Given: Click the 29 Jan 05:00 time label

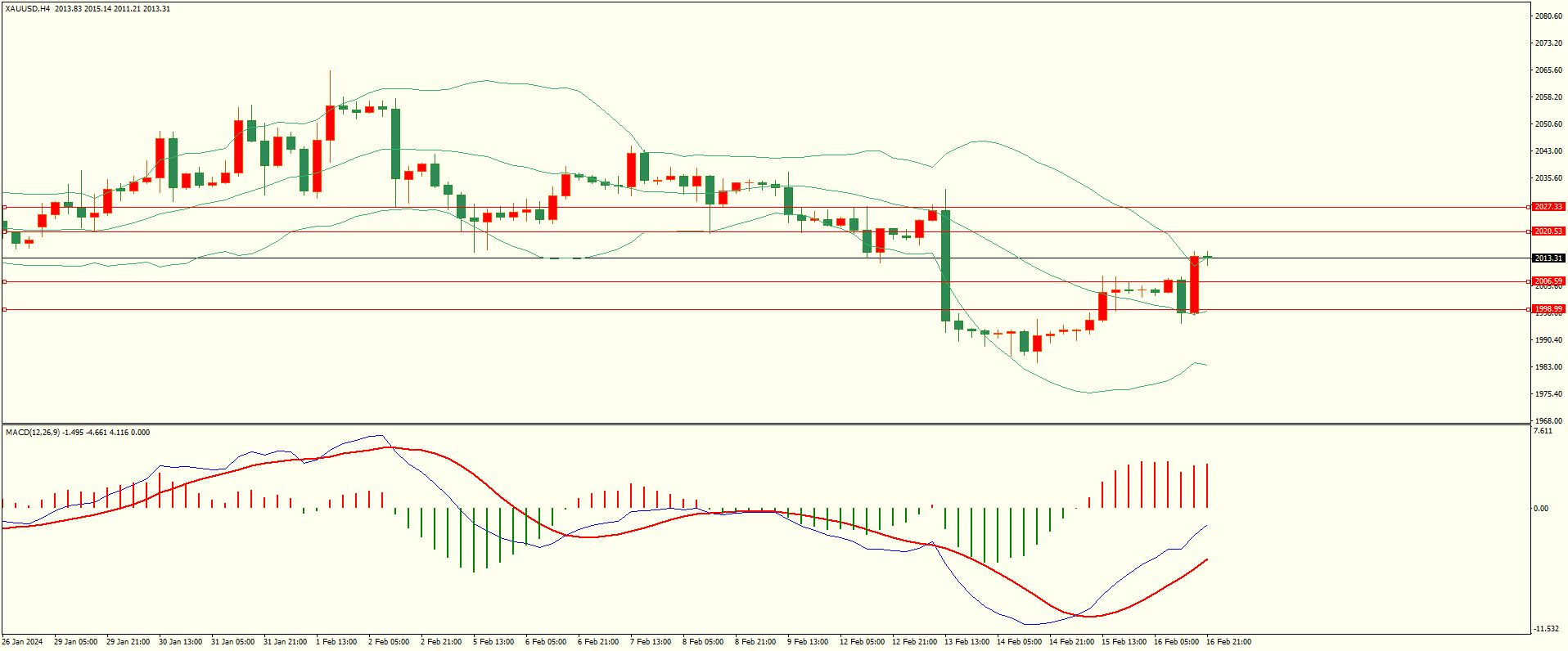Looking at the screenshot, I should click(76, 642).
